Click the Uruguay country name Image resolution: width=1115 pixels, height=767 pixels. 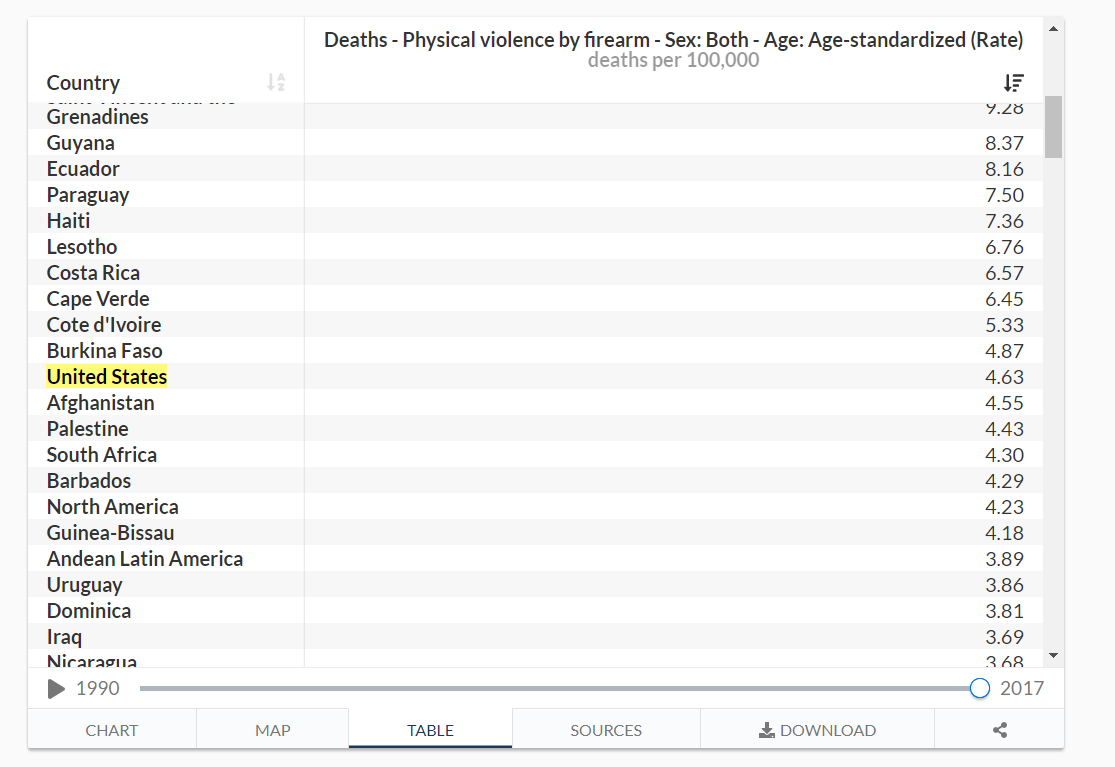(85, 585)
